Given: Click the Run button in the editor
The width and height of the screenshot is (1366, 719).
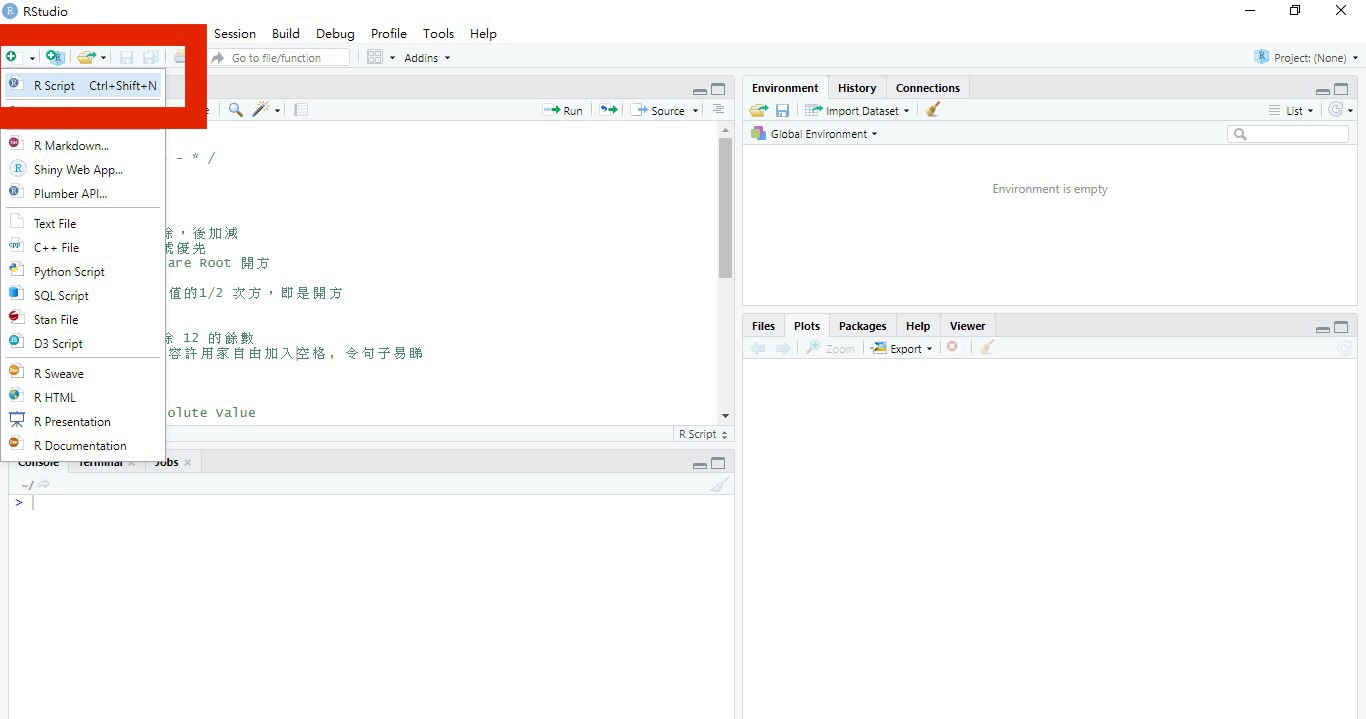Looking at the screenshot, I should tap(563, 111).
